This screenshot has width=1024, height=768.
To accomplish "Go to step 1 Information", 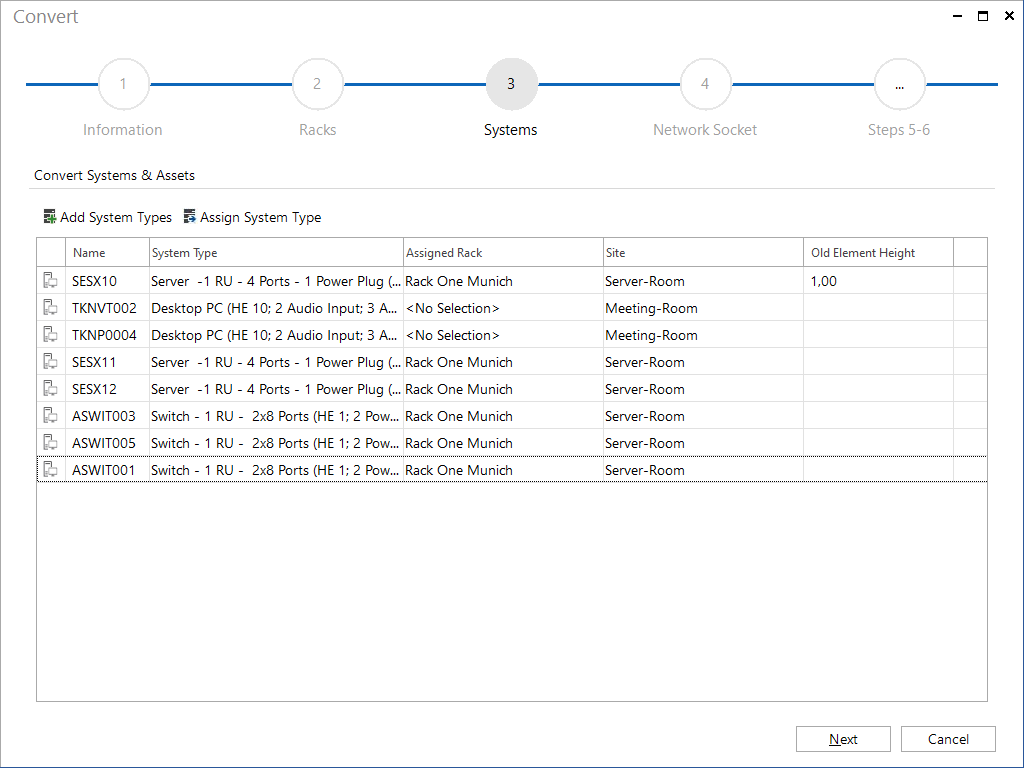I will (123, 84).
